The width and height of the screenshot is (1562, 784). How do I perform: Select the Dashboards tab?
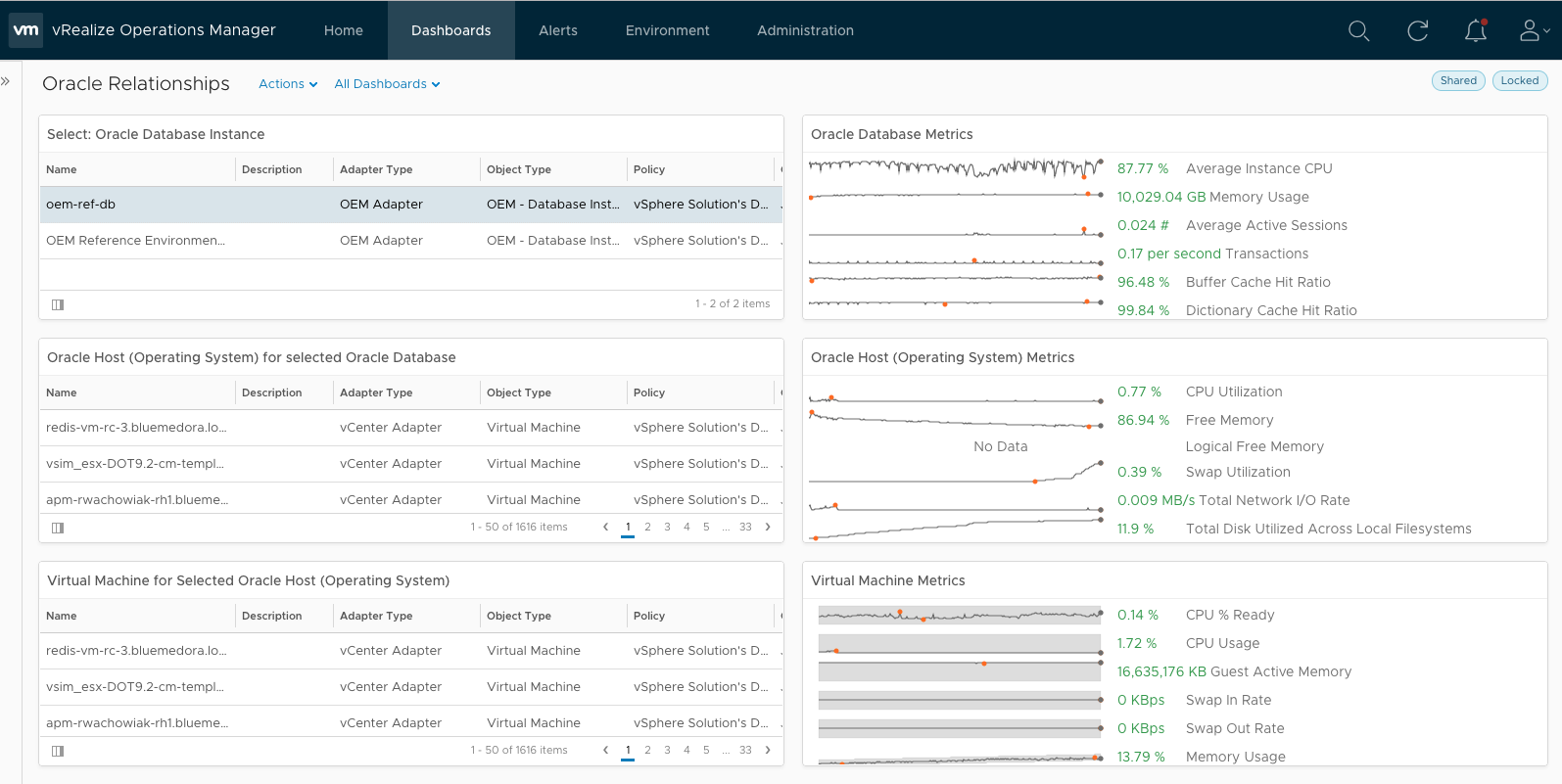[x=451, y=30]
